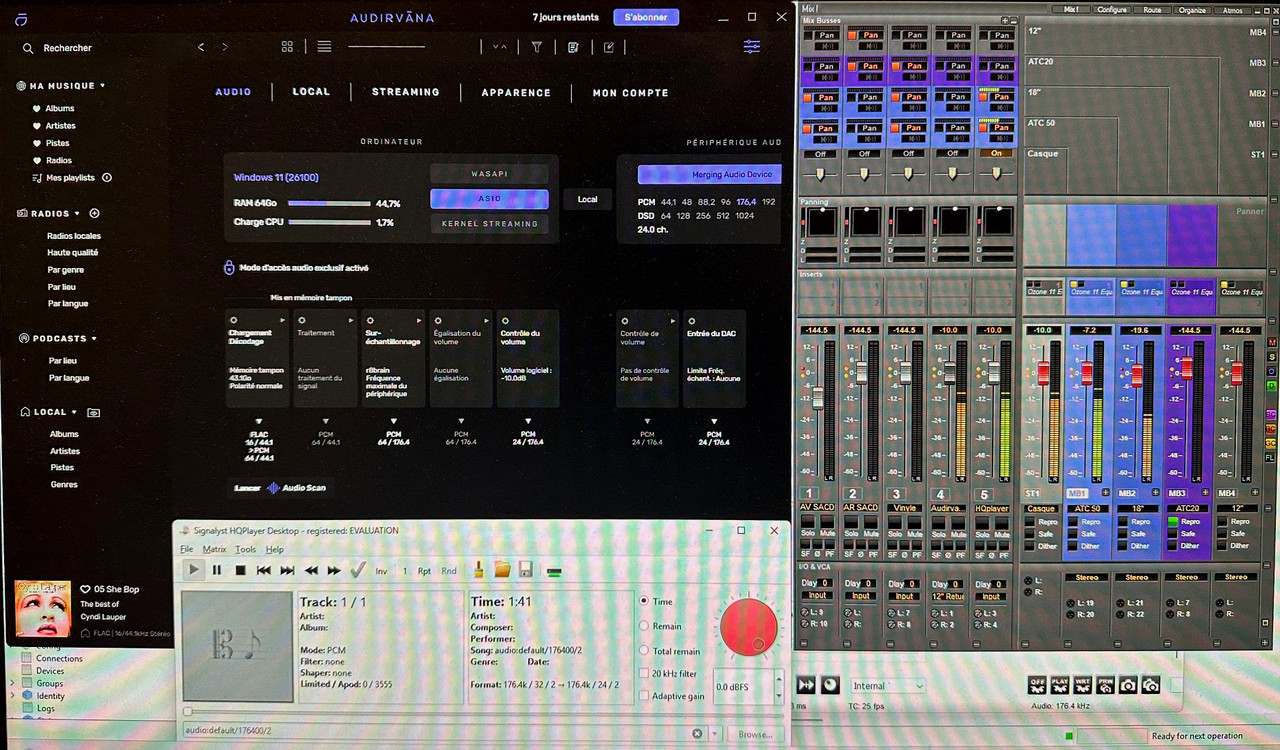The width and height of the screenshot is (1280, 750).
Task: Collapse the LOCAL sidebar section arrow
Action: point(76,411)
